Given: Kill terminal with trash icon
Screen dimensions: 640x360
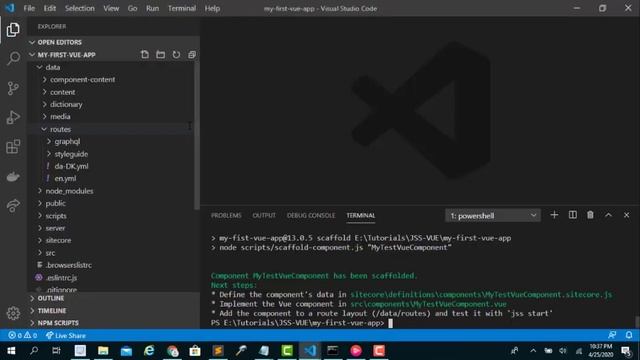Looking at the screenshot, I should pyautogui.click(x=590, y=215).
